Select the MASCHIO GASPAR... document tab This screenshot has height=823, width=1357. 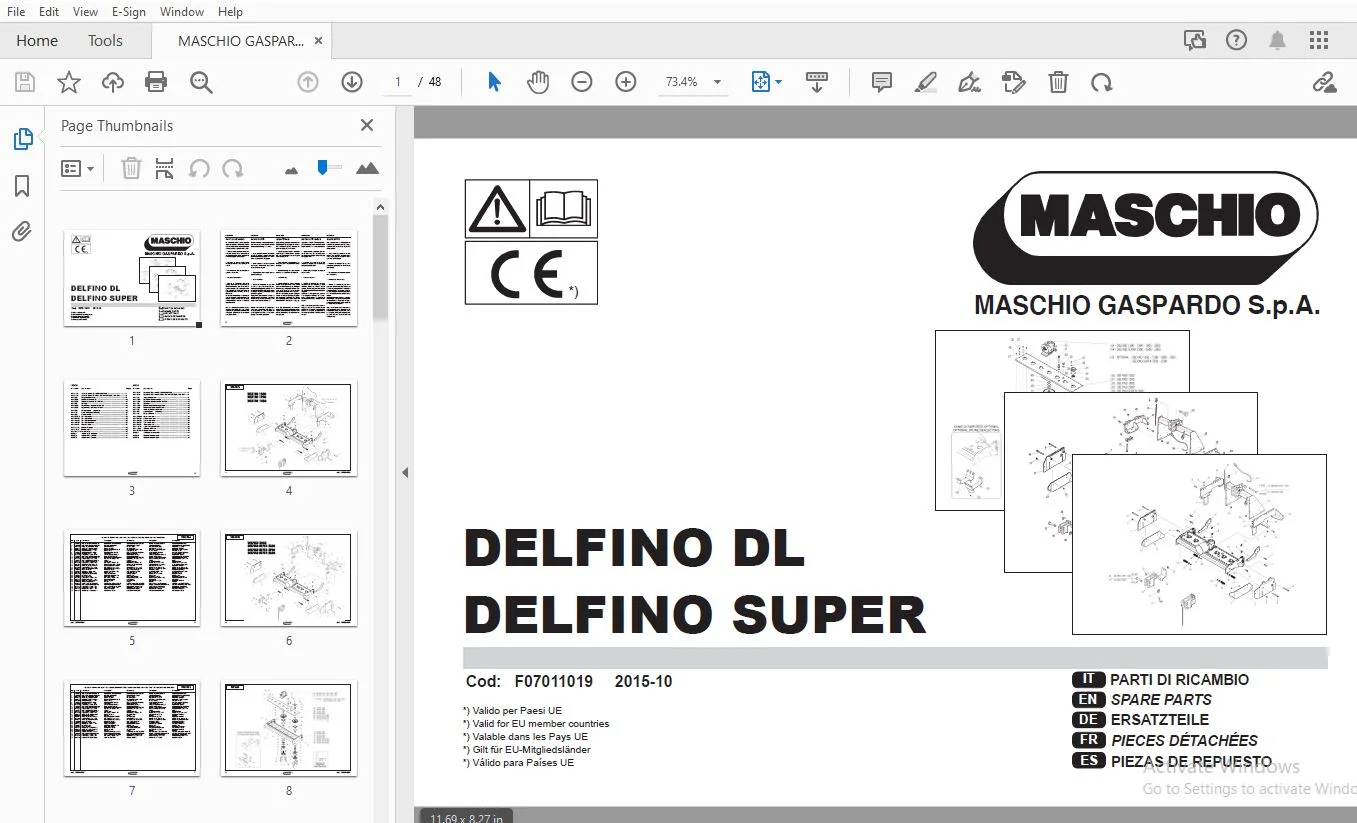pos(240,41)
